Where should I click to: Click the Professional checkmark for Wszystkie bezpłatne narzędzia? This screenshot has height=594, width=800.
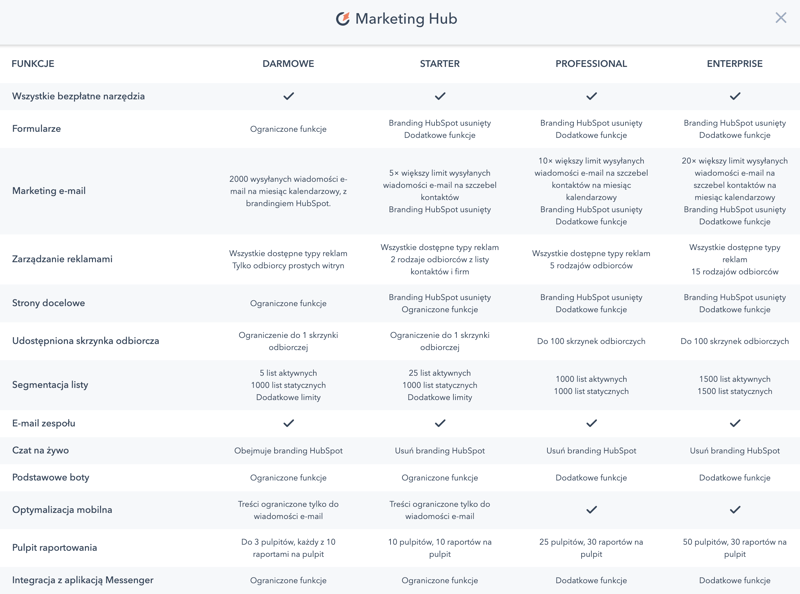pos(591,96)
